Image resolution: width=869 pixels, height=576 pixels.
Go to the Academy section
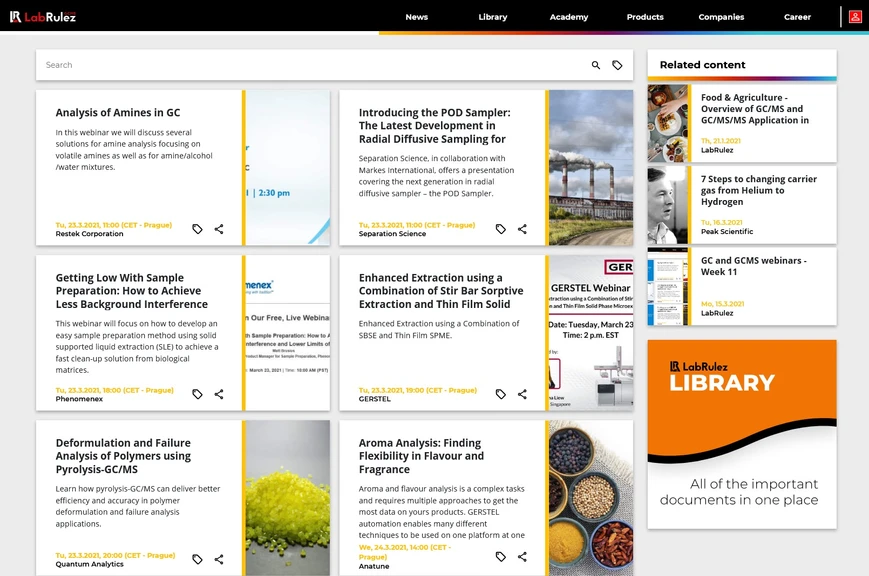pyautogui.click(x=569, y=17)
